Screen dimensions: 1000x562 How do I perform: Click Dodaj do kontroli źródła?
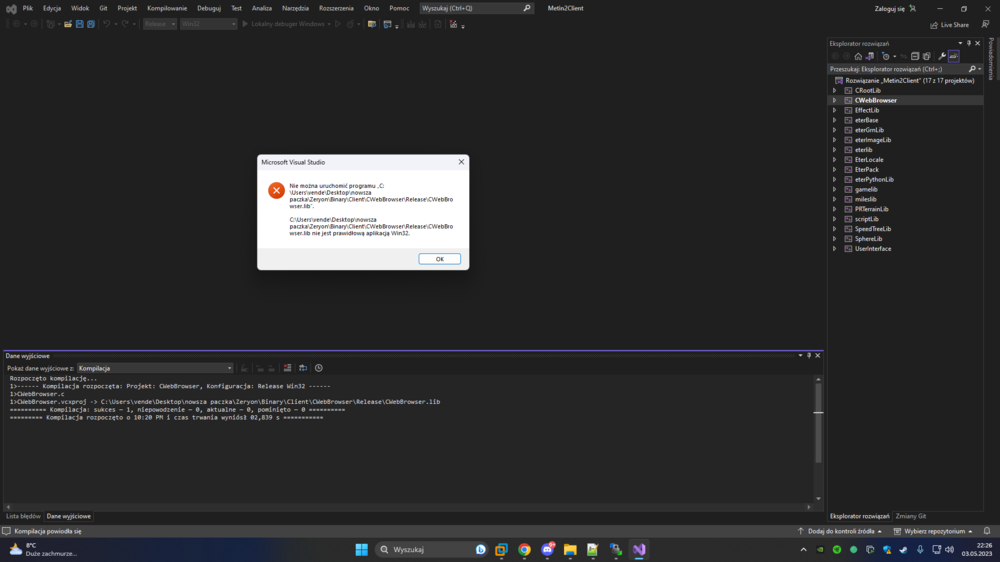pos(840,531)
